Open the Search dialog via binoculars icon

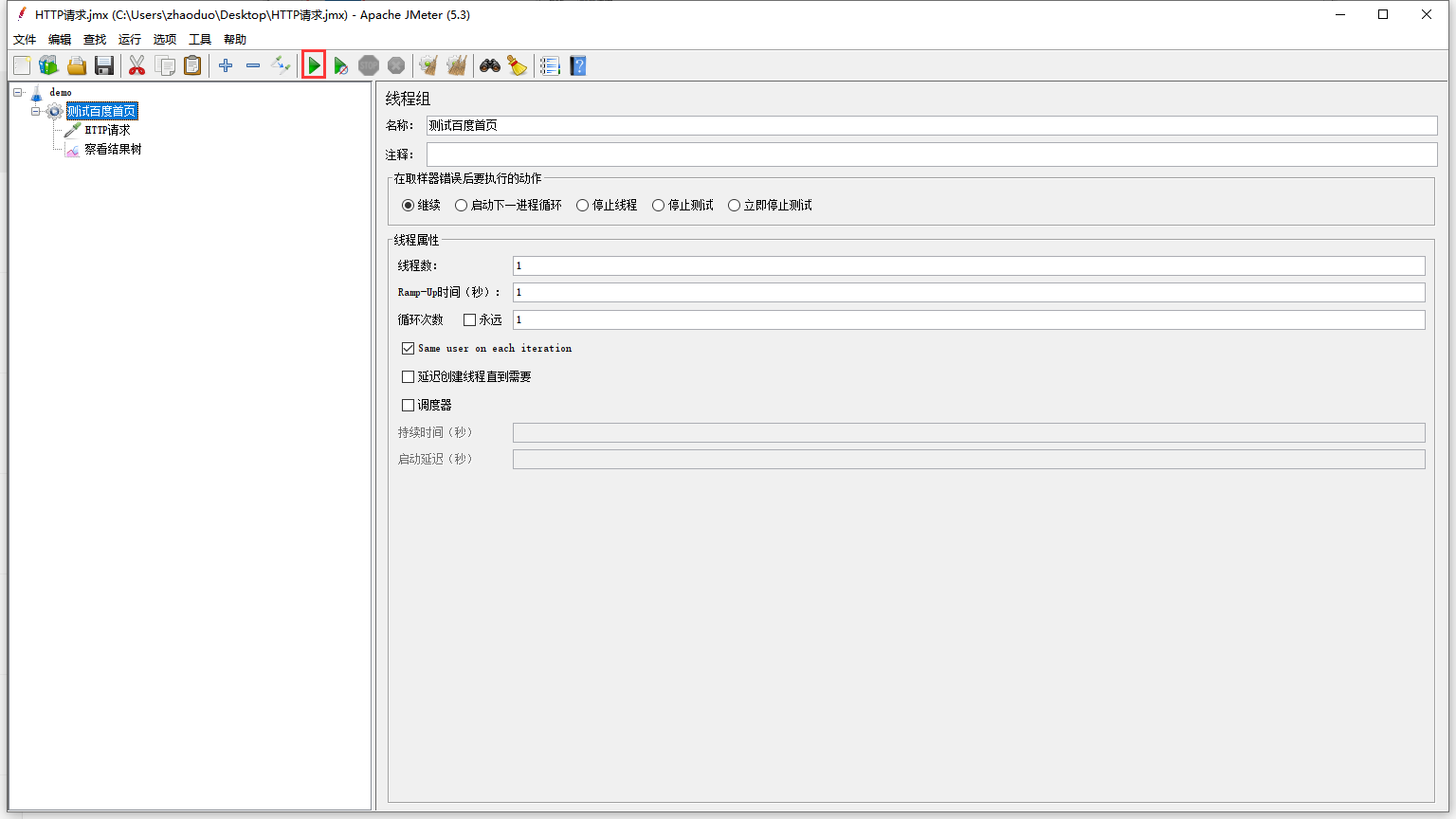(x=490, y=64)
